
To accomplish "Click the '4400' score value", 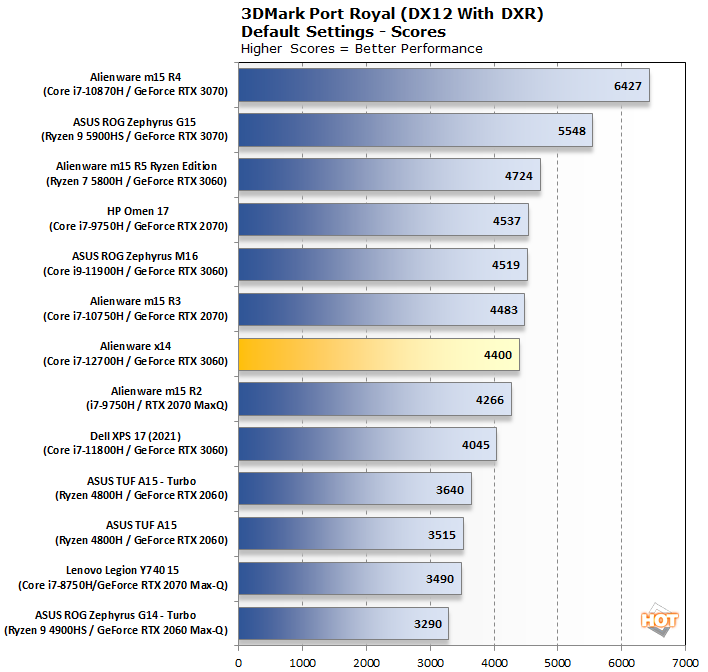I will [498, 355].
